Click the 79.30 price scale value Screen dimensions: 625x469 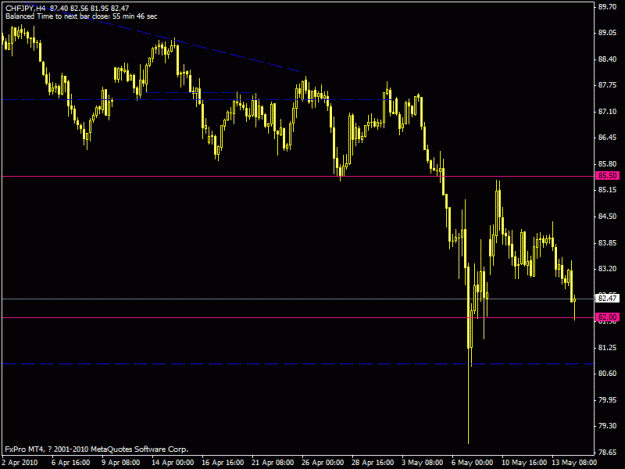[x=607, y=426]
